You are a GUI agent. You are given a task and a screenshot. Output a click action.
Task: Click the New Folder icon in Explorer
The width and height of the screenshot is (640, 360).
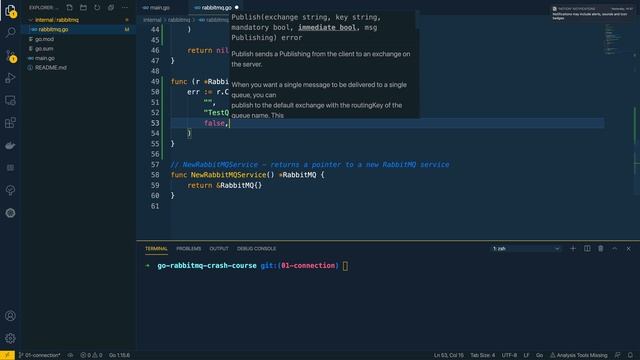pyautogui.click(x=83, y=7)
